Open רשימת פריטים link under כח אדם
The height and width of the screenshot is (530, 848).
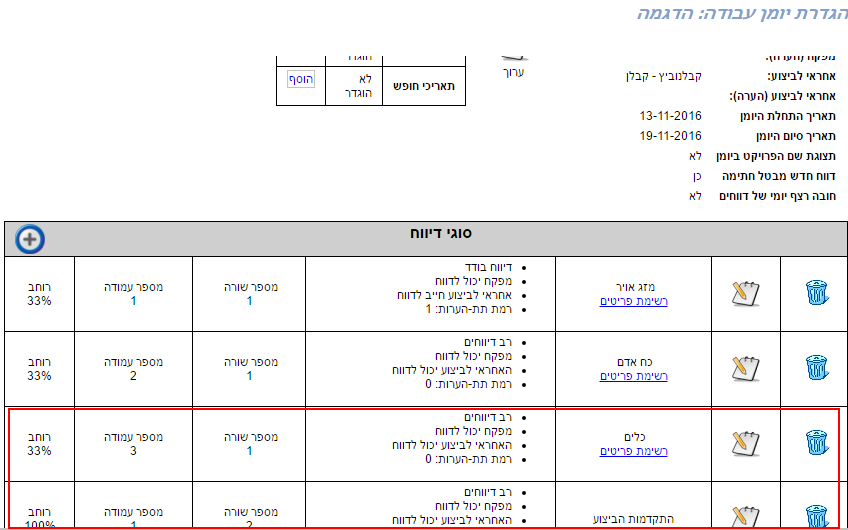click(633, 376)
